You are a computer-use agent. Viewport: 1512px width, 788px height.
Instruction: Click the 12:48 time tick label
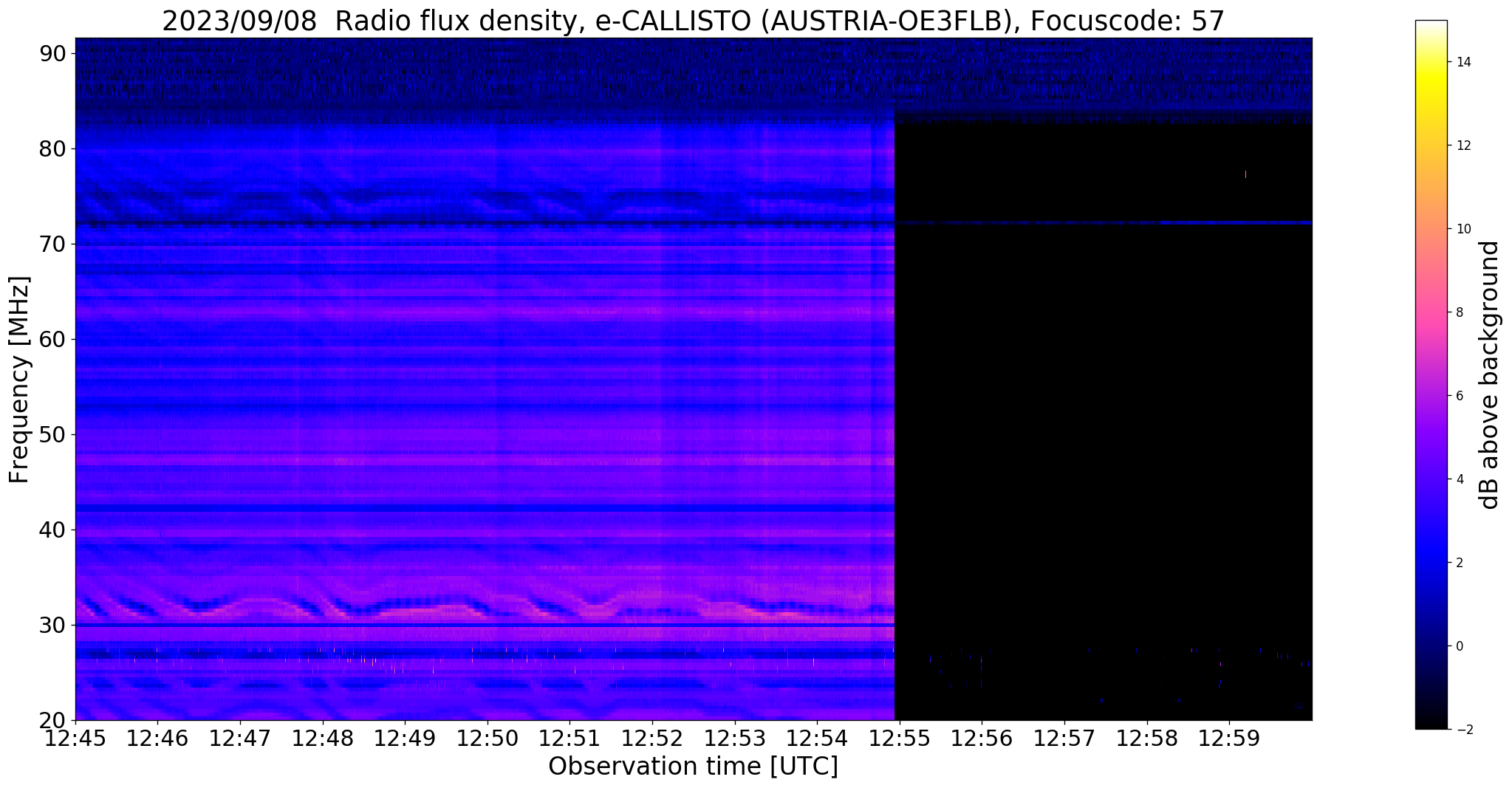click(x=322, y=739)
